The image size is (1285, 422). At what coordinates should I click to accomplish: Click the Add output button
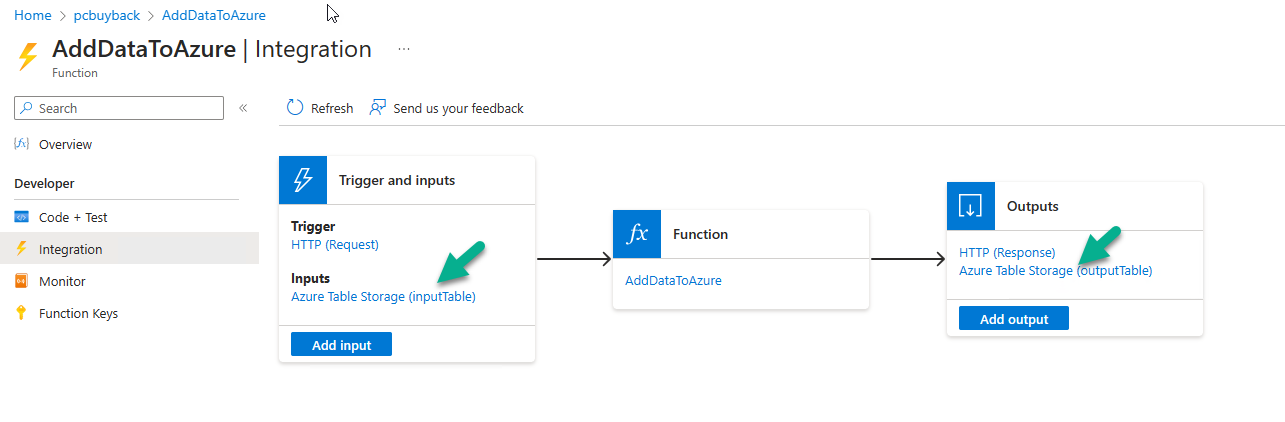pos(1014,319)
